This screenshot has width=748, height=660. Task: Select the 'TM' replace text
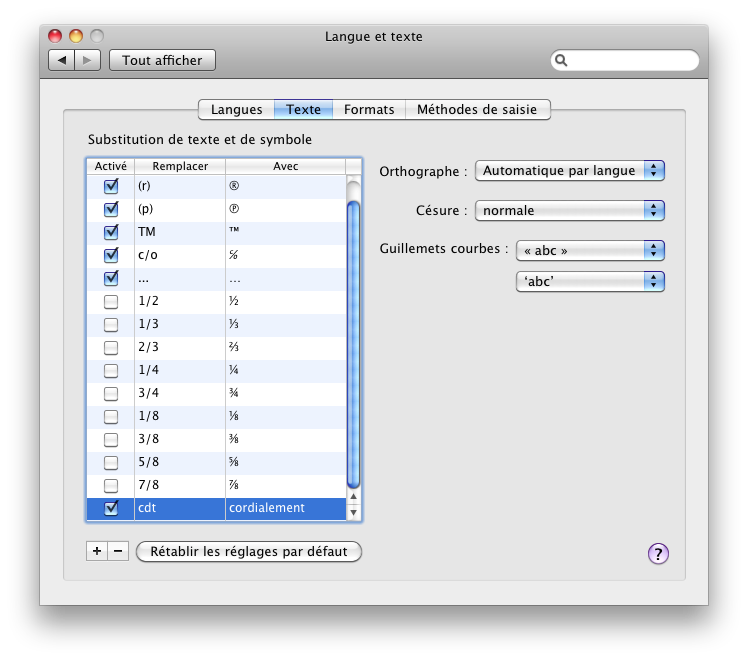coord(147,232)
